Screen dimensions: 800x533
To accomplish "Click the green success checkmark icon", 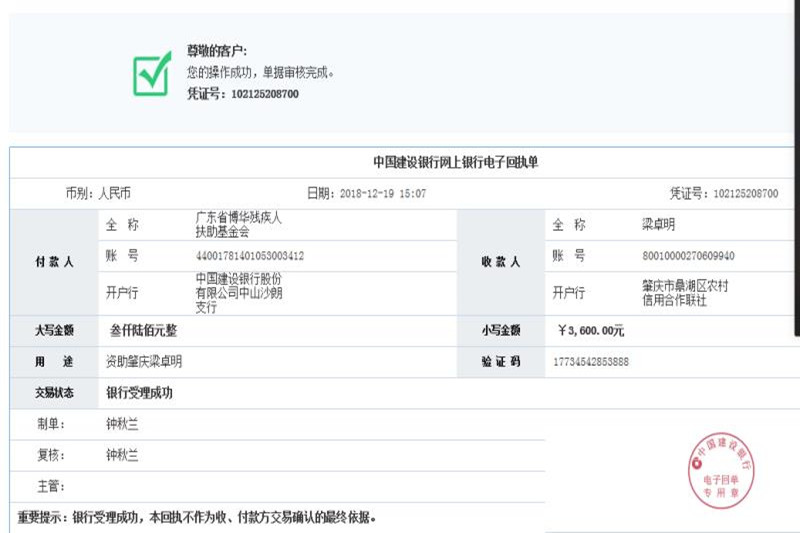I will click(x=152, y=73).
